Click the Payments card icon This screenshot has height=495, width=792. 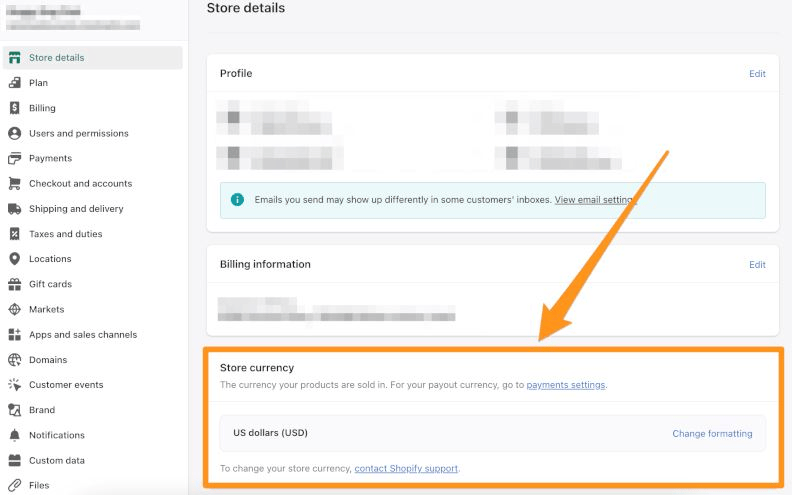(x=15, y=158)
